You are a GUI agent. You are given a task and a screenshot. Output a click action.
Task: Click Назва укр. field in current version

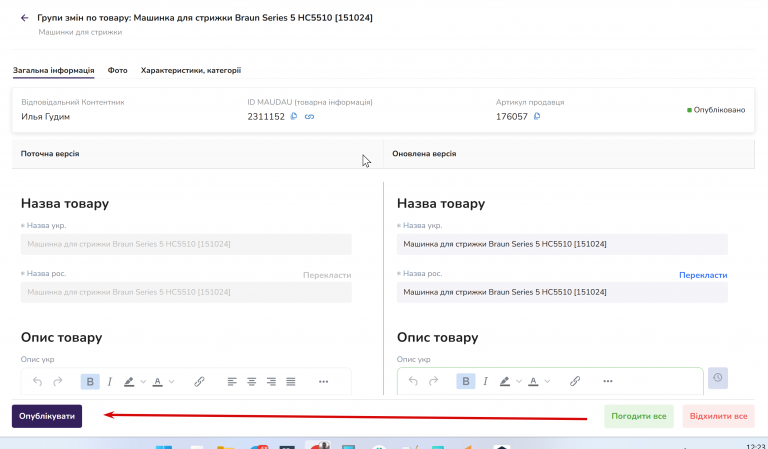pyautogui.click(x=186, y=244)
